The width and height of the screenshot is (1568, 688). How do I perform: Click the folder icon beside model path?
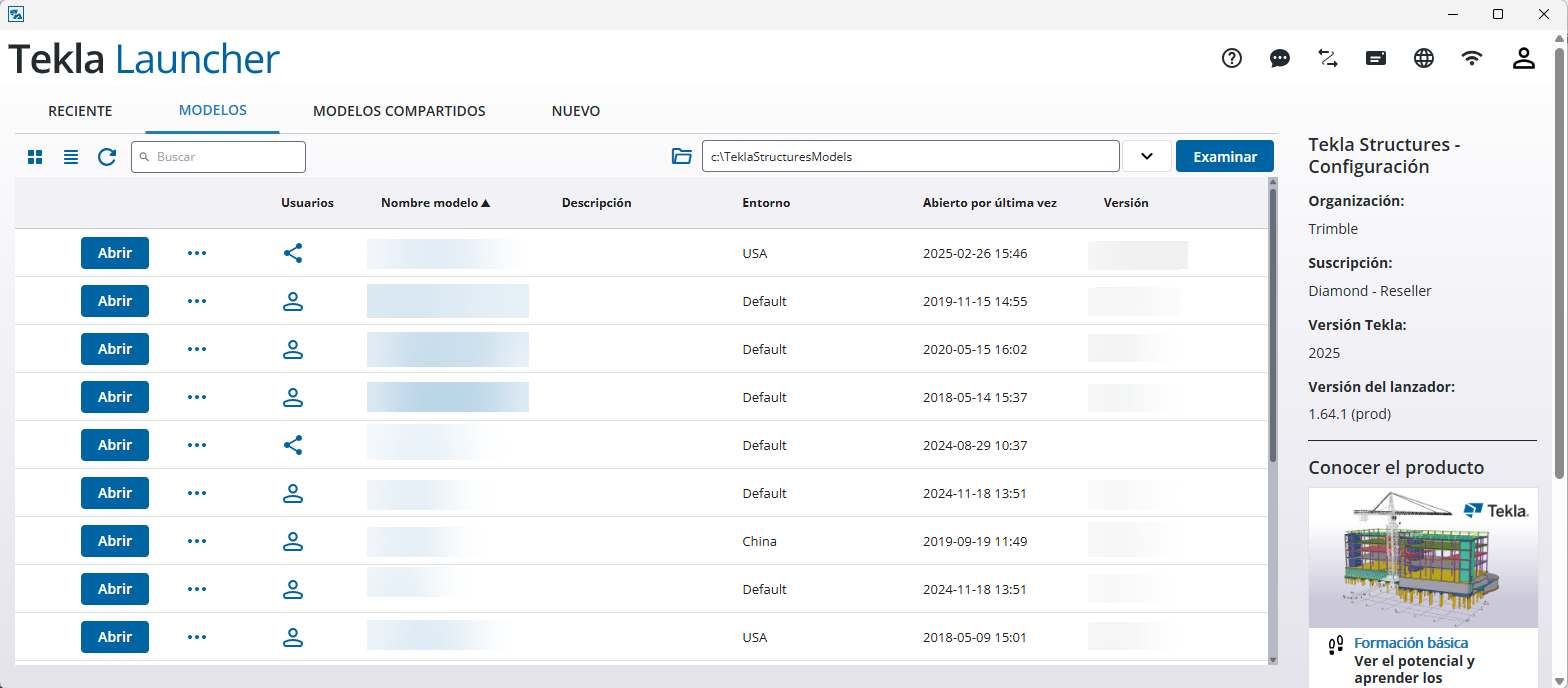pos(682,156)
